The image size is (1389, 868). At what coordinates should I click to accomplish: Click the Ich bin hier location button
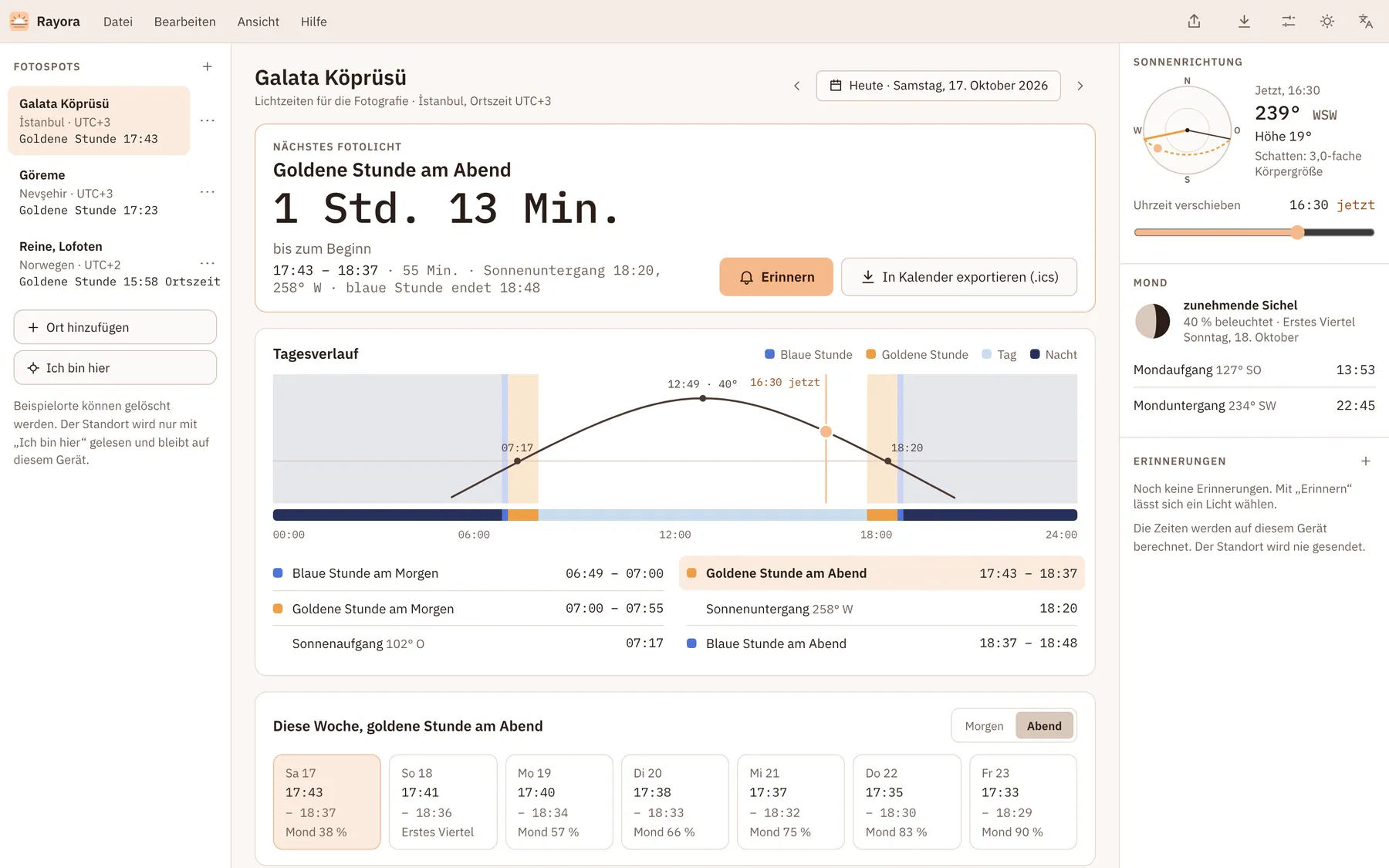coord(115,368)
